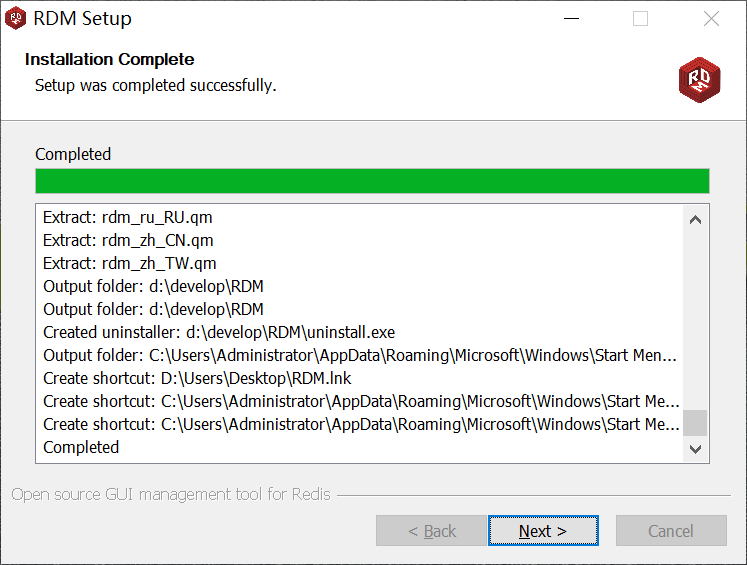This screenshot has width=747, height=565.
Task: Click the green installation progress bar
Action: click(372, 181)
